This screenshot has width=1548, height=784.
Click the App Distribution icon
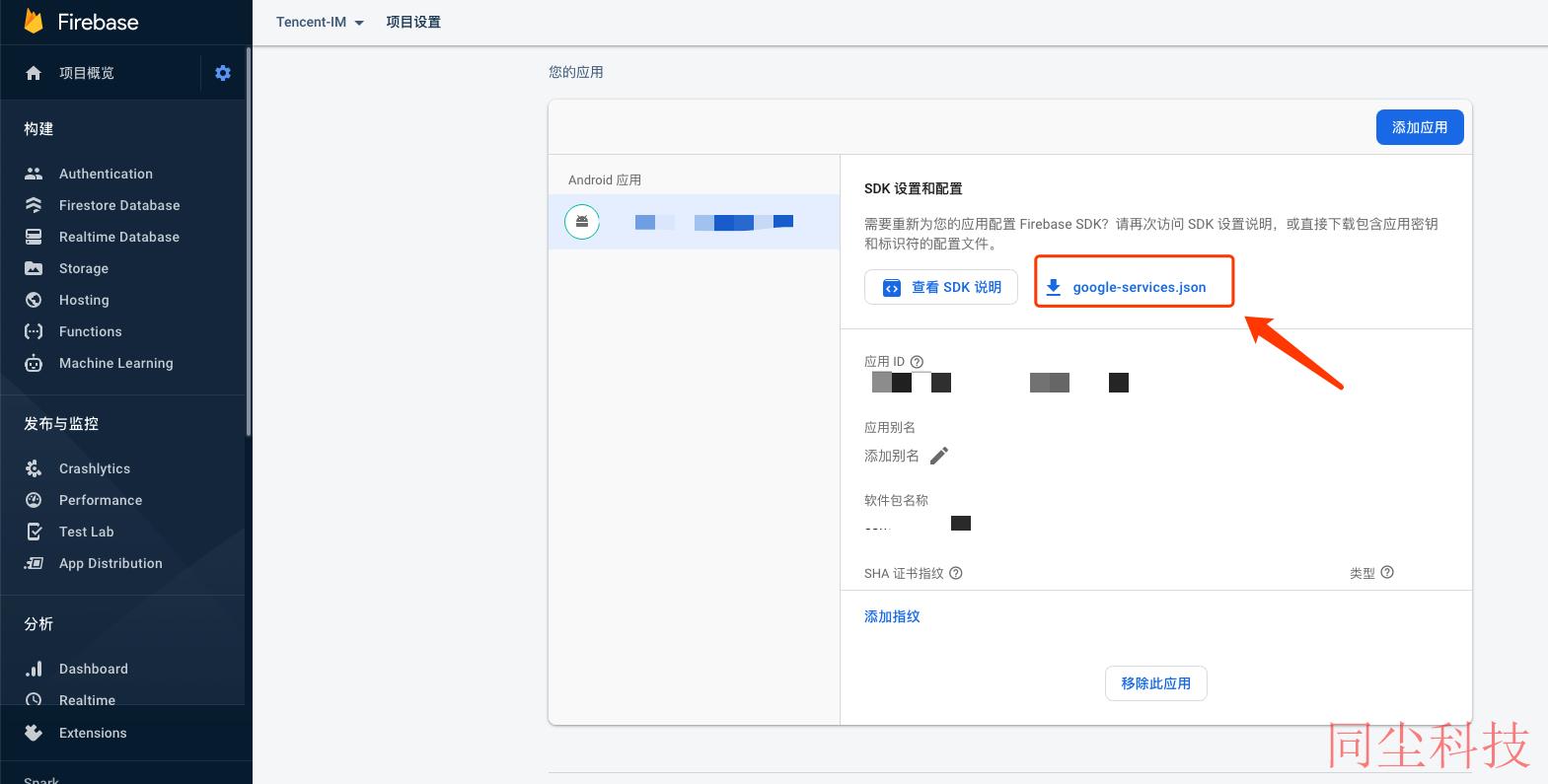34,563
